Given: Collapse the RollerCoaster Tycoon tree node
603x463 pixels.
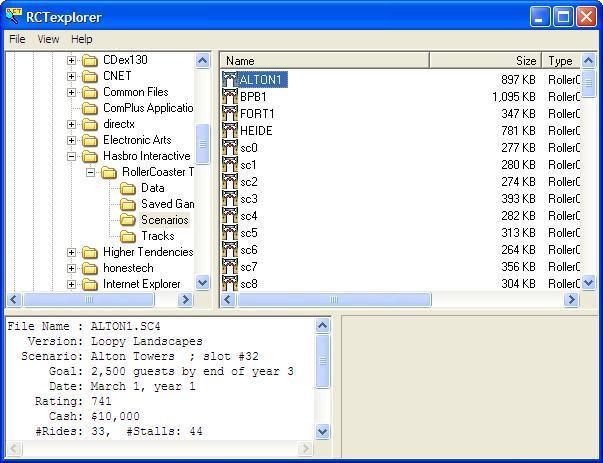Looking at the screenshot, I should click(90, 172).
